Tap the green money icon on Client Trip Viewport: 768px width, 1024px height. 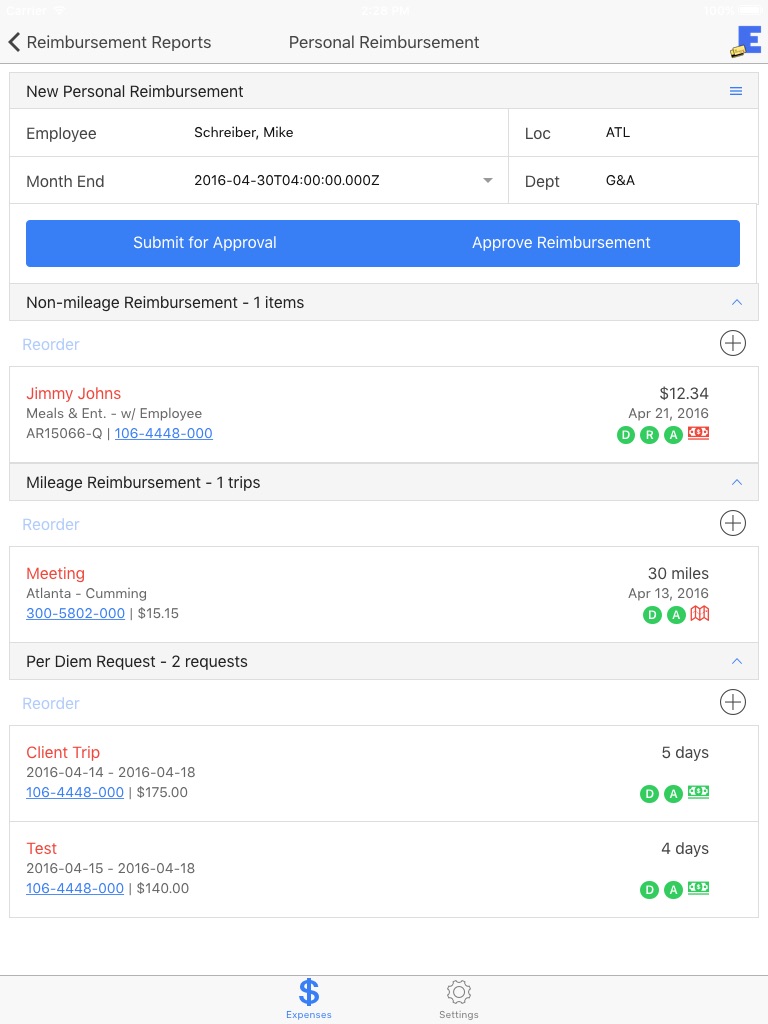tap(699, 793)
